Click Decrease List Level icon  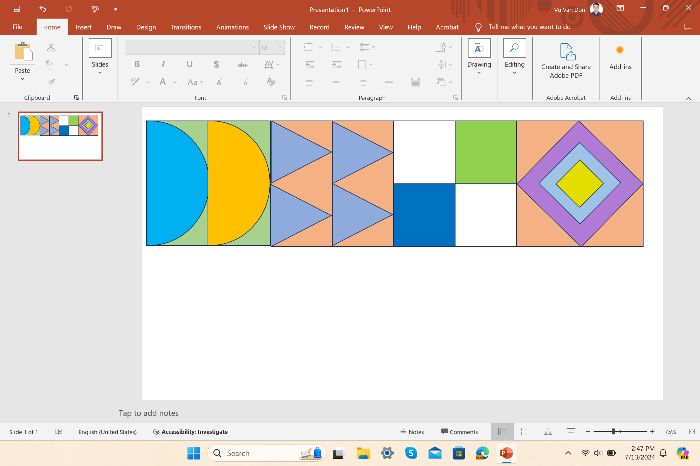click(309, 65)
